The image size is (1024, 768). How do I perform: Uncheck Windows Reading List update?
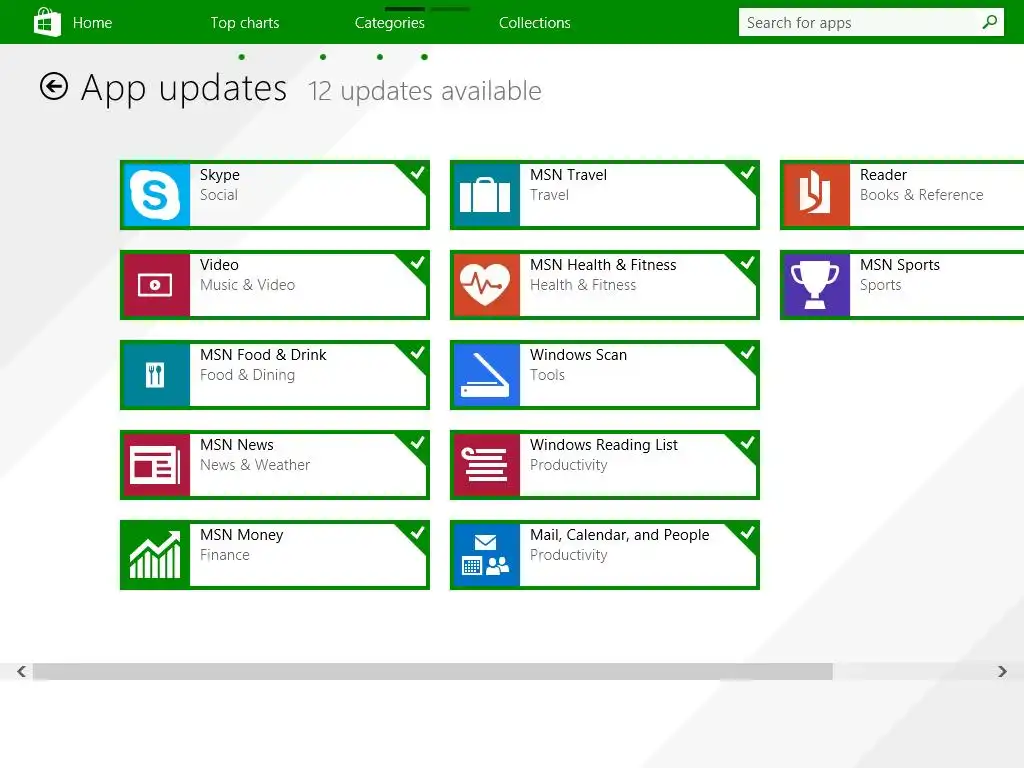tap(747, 443)
